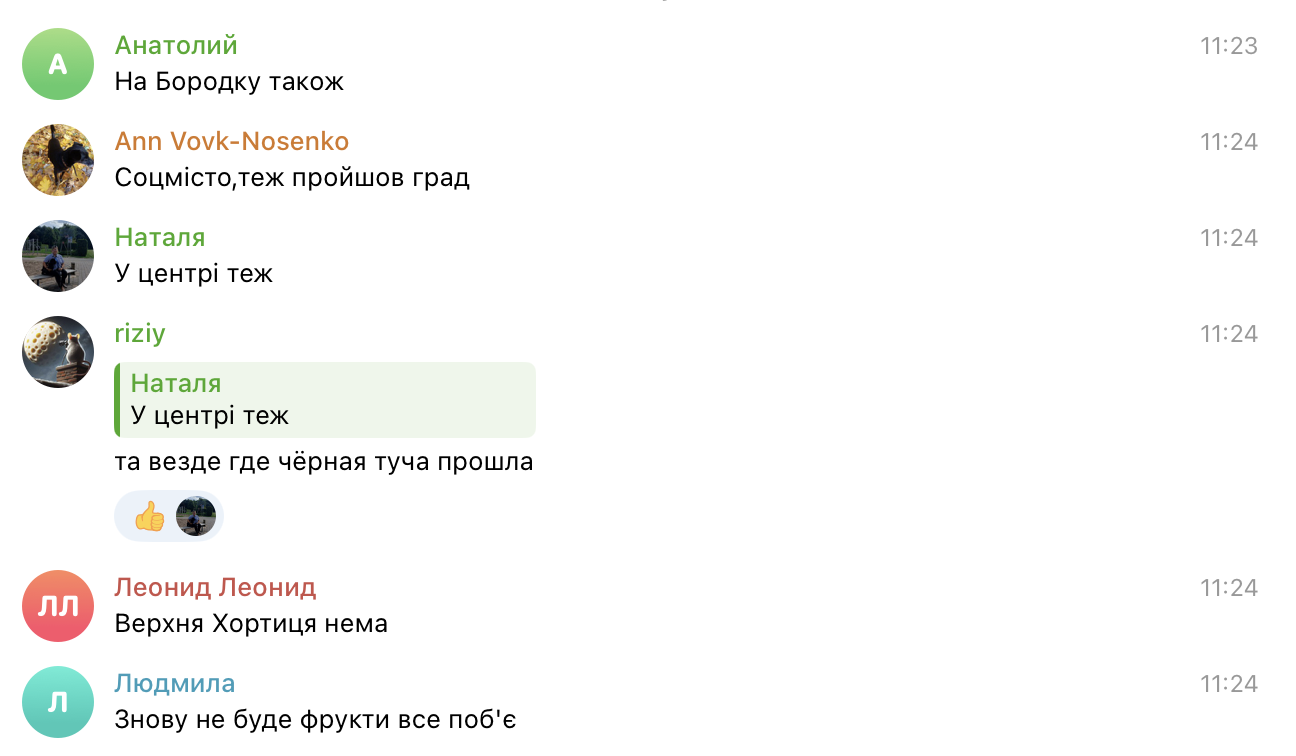Select message 'Верхня Хортиця нема'
This screenshot has height=756, width=1296.
pos(251,624)
